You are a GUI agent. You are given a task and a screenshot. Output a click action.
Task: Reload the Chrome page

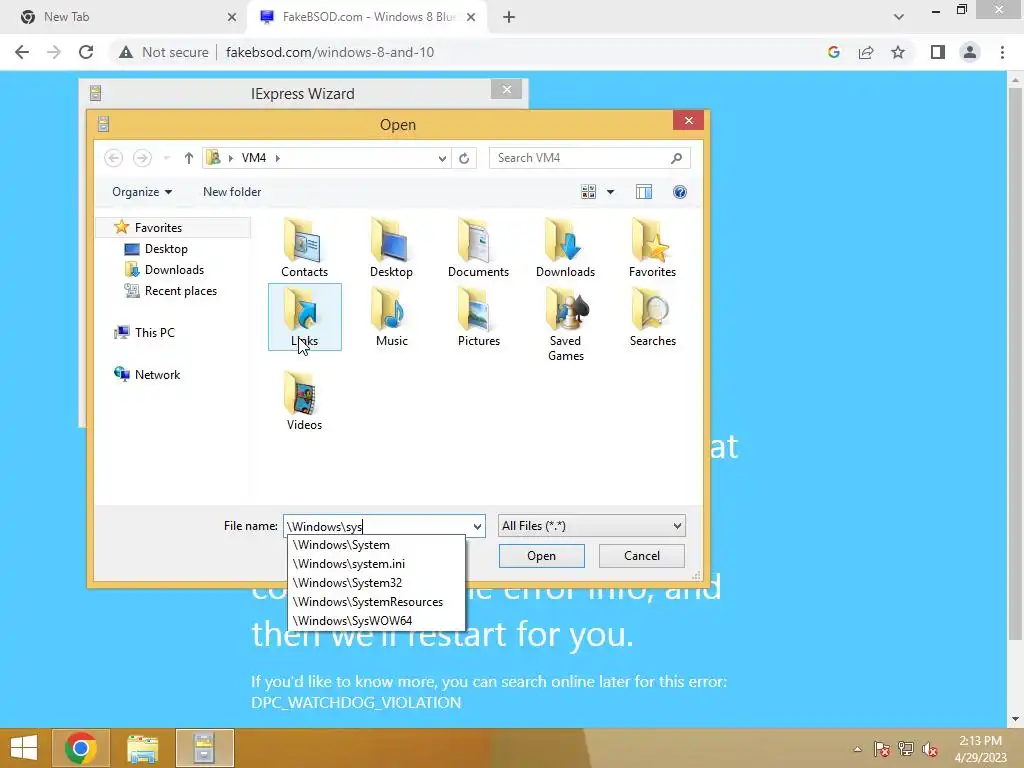[86, 52]
